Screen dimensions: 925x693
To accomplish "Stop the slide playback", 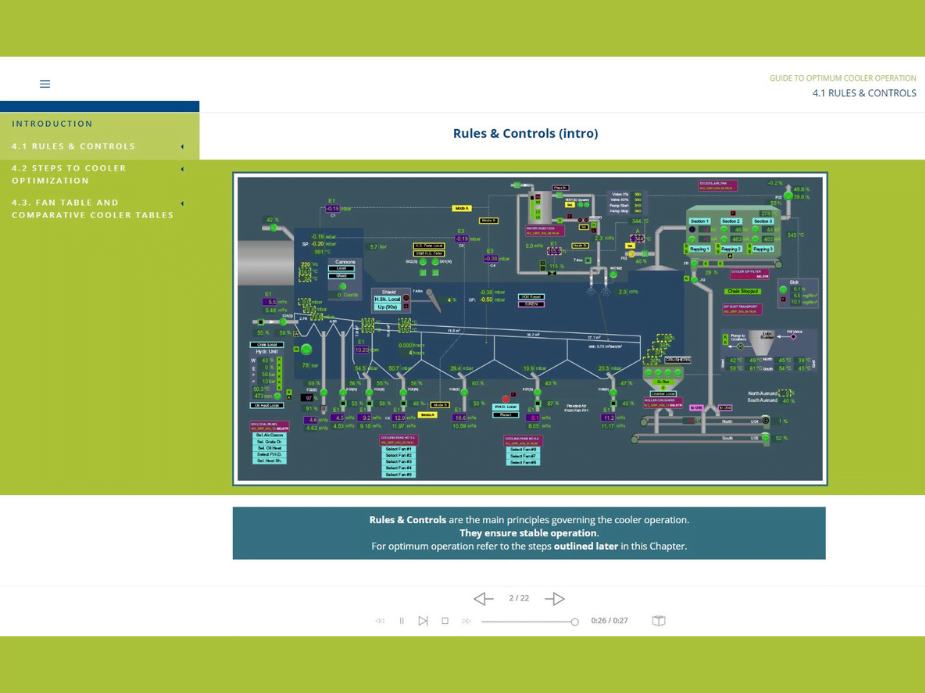I will pos(445,620).
